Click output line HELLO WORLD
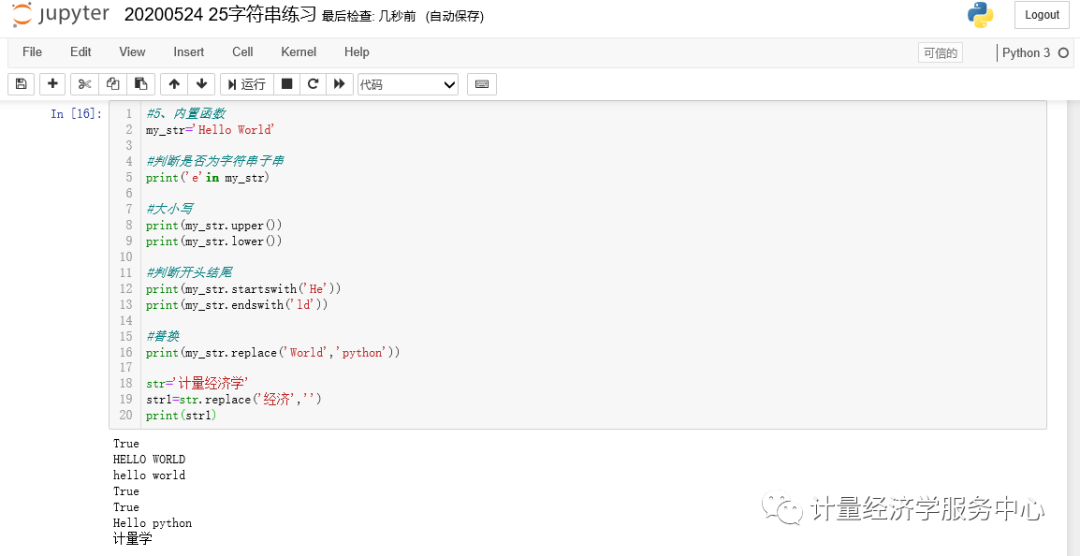 149,460
